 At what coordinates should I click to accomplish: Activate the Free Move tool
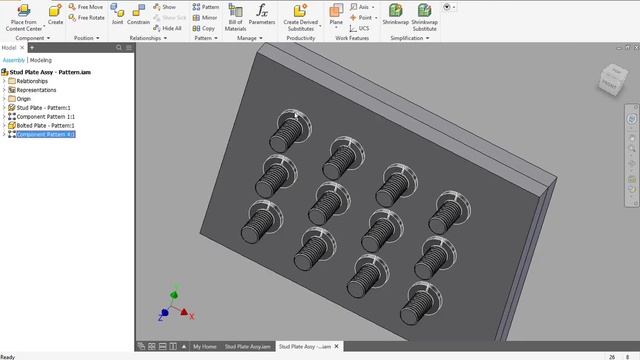(x=86, y=7)
